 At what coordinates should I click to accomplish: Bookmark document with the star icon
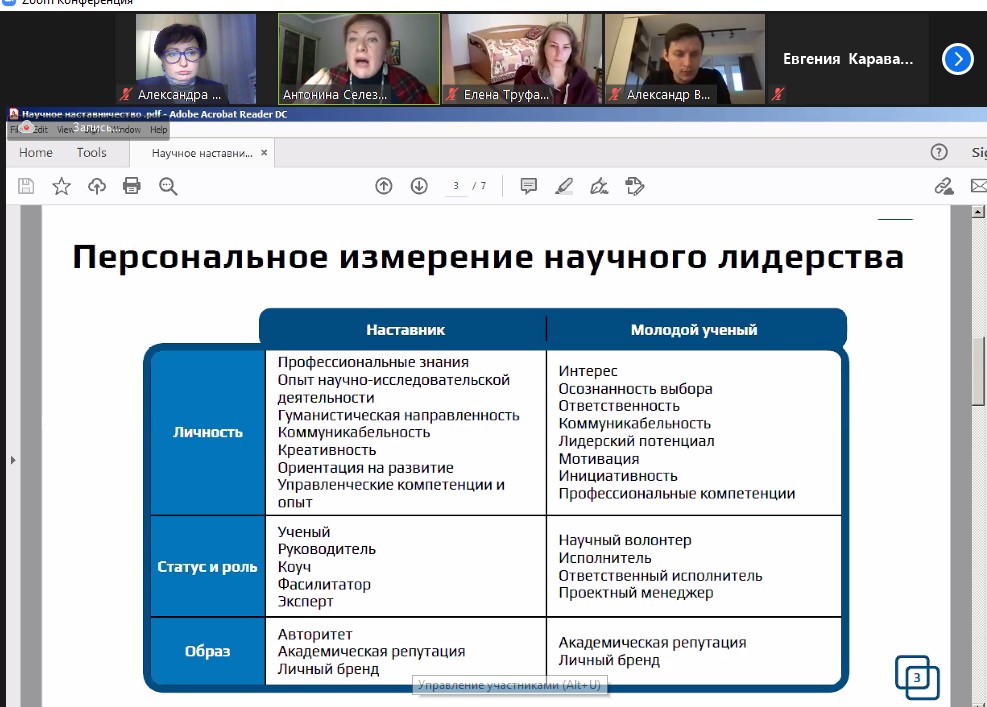61,186
